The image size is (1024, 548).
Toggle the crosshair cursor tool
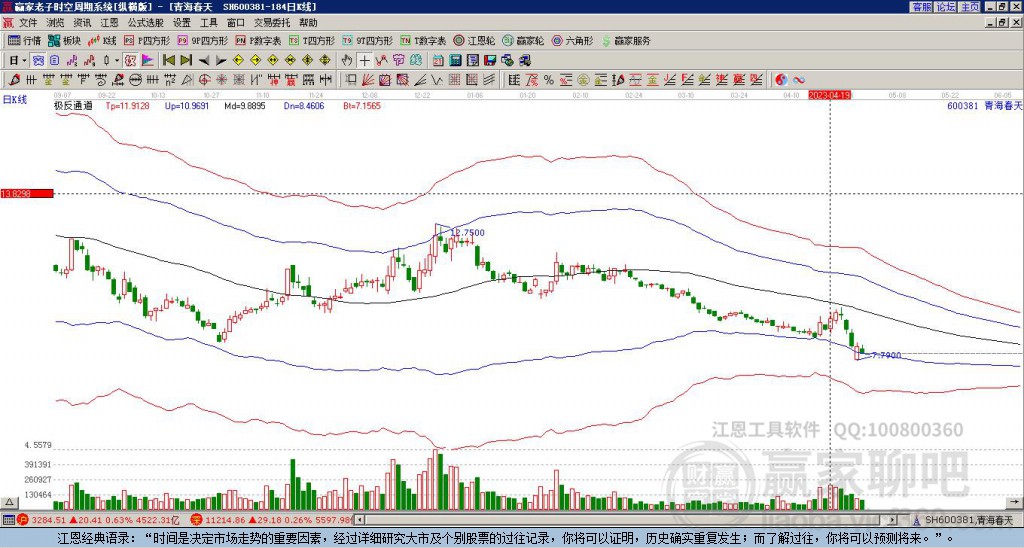coord(364,61)
